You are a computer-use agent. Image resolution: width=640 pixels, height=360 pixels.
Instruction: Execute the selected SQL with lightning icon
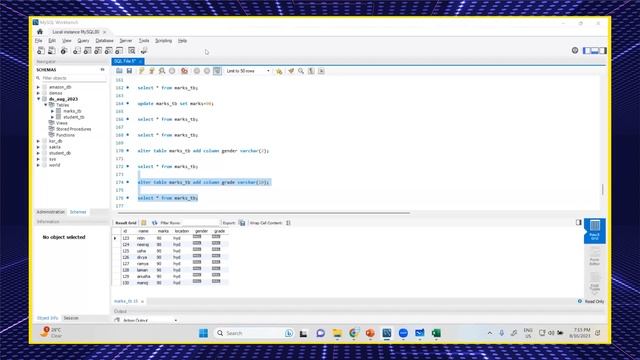(141, 71)
